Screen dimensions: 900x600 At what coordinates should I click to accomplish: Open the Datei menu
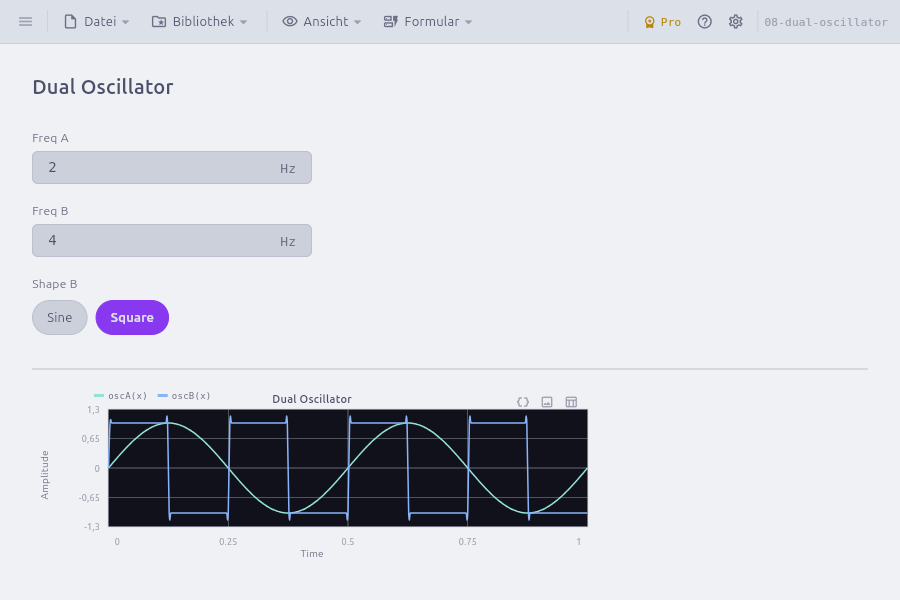(96, 22)
